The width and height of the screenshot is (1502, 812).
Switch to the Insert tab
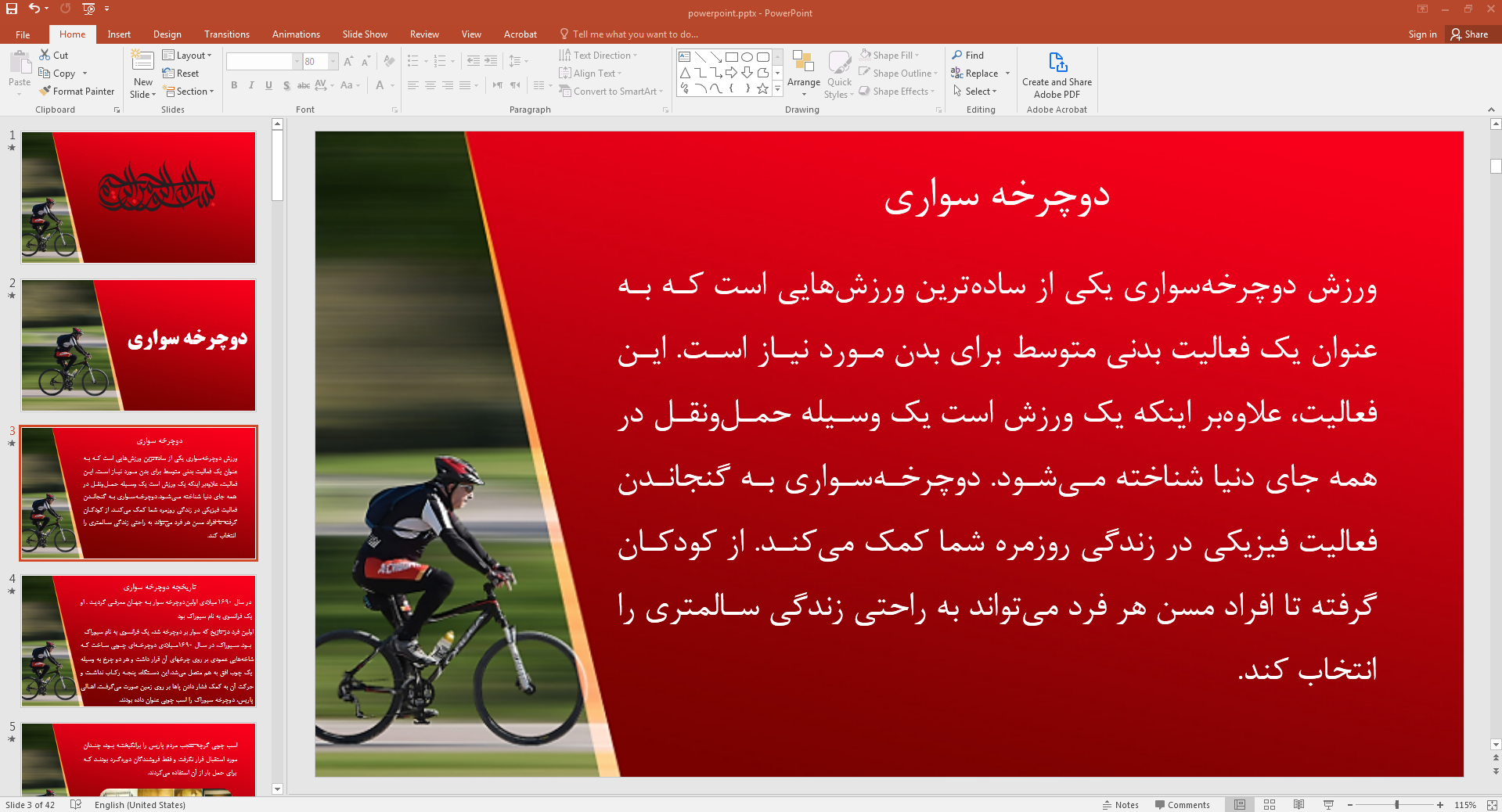pyautogui.click(x=119, y=34)
